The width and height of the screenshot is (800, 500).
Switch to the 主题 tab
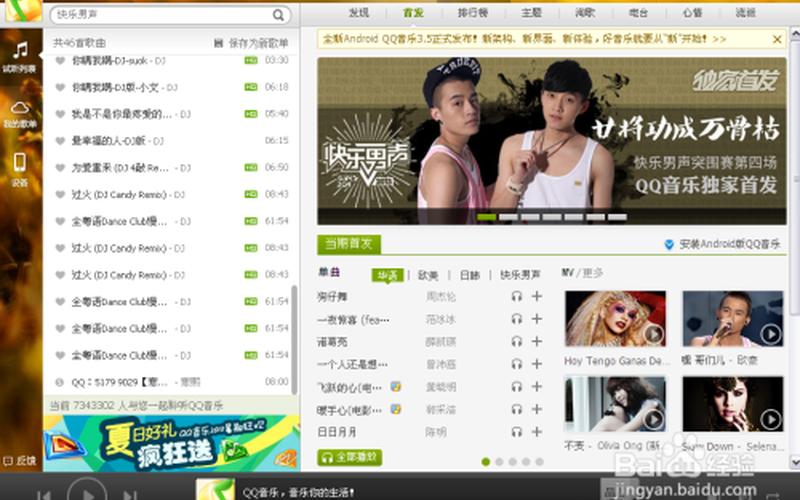point(531,13)
